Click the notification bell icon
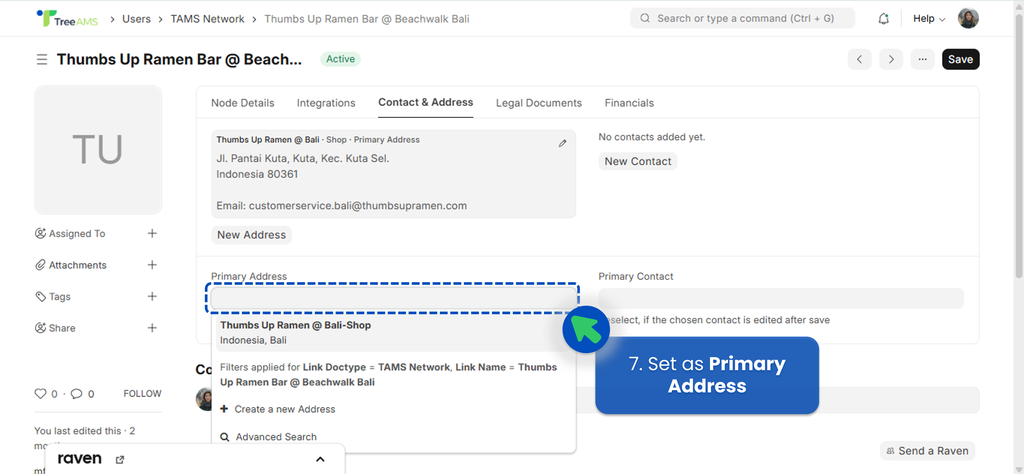Image resolution: width=1024 pixels, height=474 pixels. coord(883,19)
